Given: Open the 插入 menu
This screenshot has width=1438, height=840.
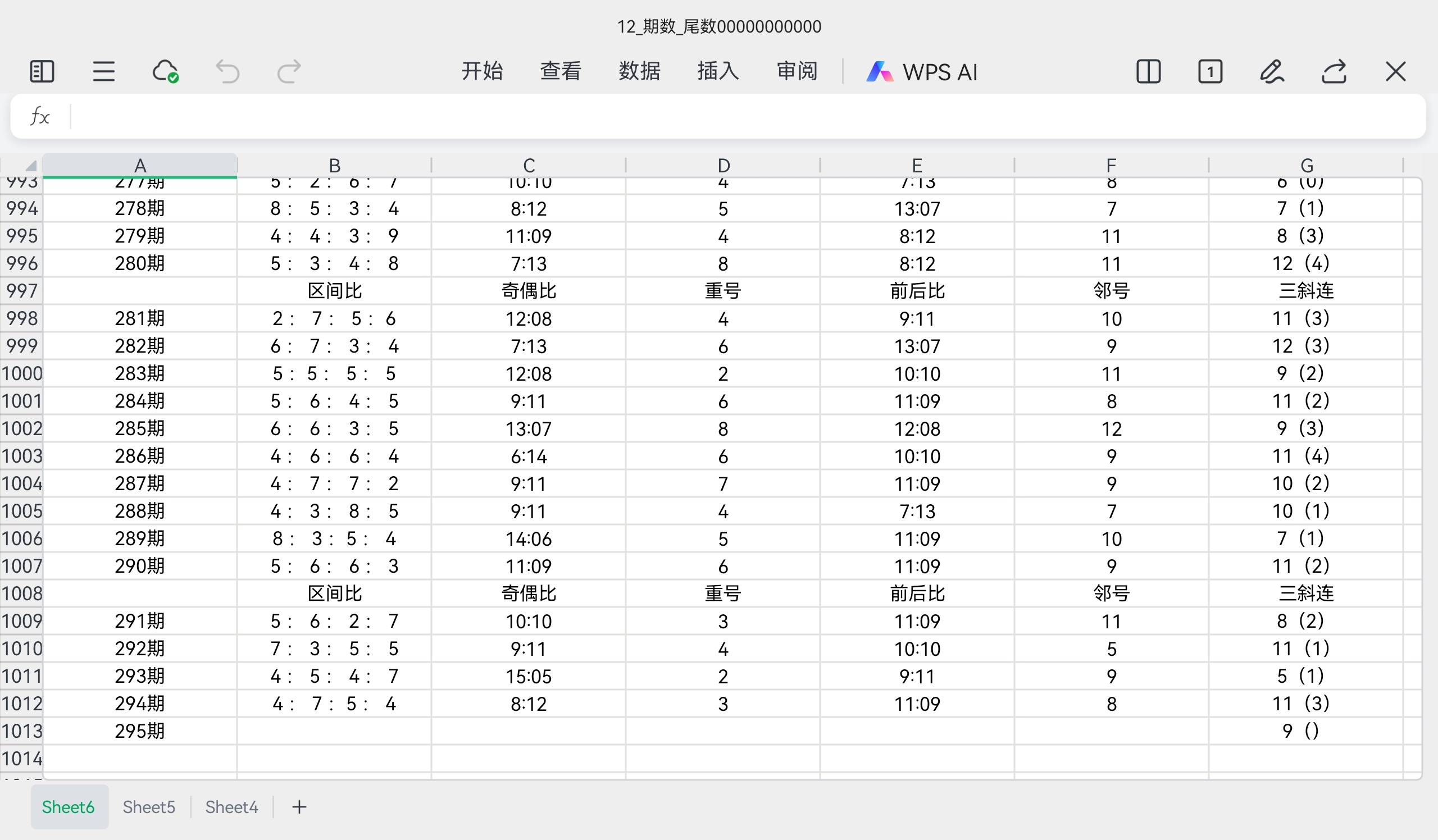Looking at the screenshot, I should (717, 71).
